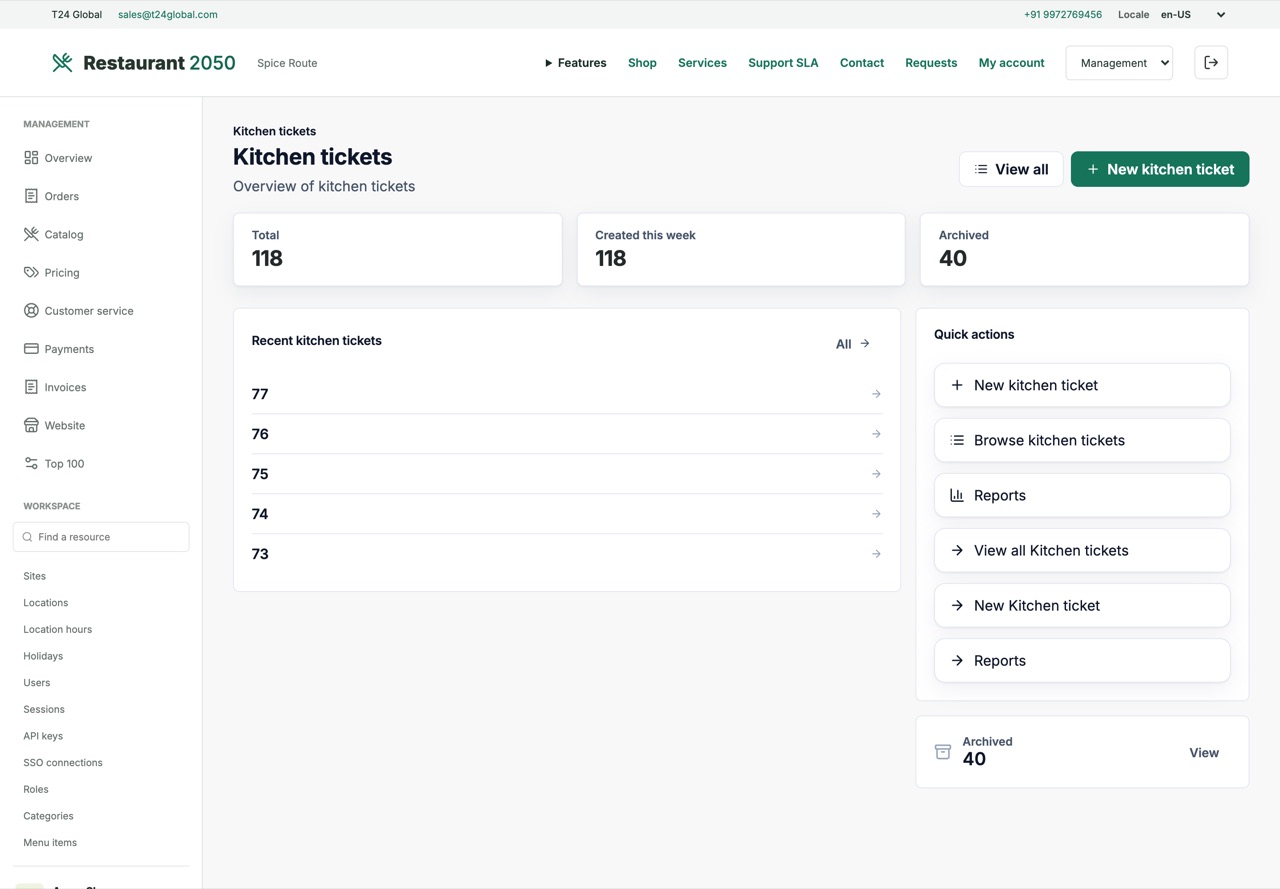
Task: Click the Payments card icon
Action: (x=31, y=349)
